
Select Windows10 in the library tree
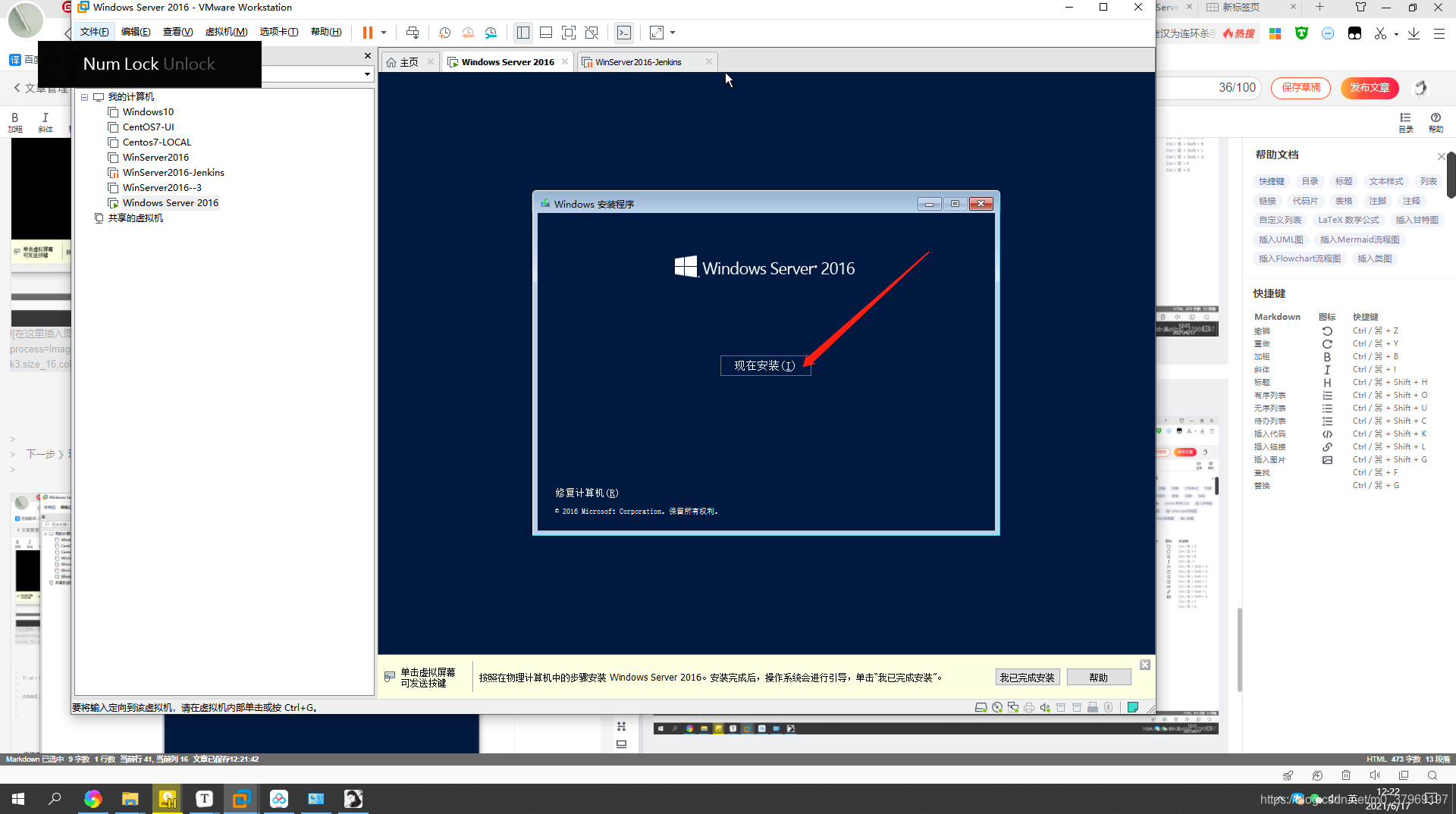(148, 112)
